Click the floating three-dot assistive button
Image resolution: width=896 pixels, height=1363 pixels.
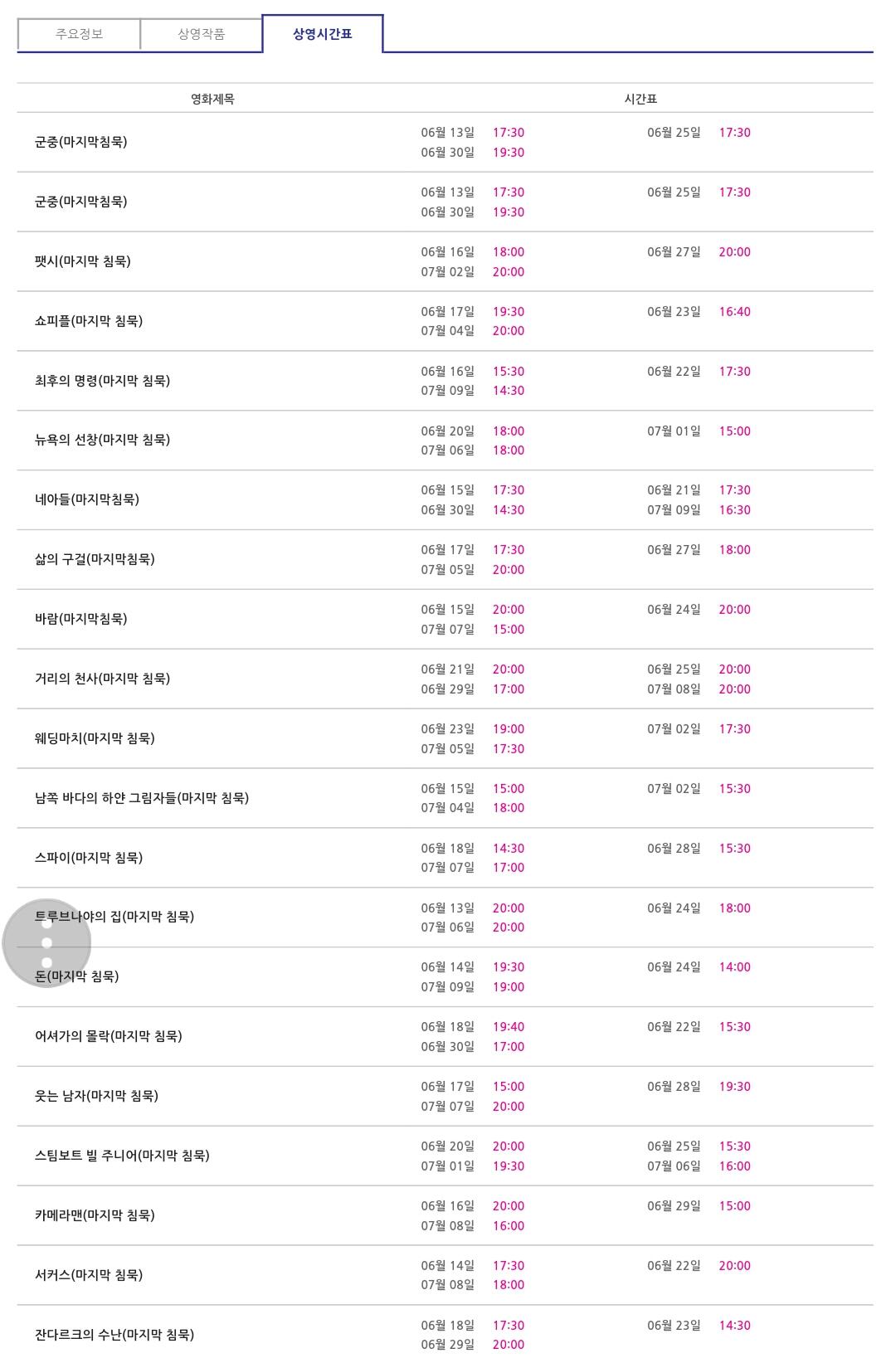coord(46,942)
